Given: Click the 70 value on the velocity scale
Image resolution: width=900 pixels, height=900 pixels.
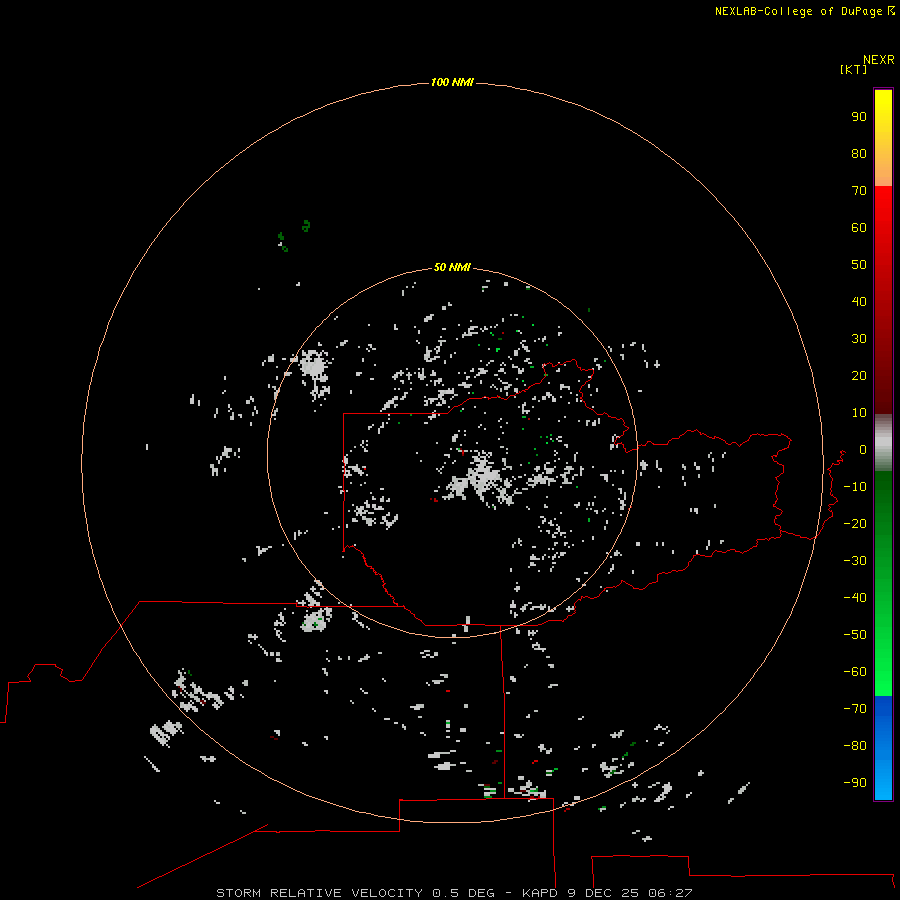Looking at the screenshot, I should click(x=859, y=191).
